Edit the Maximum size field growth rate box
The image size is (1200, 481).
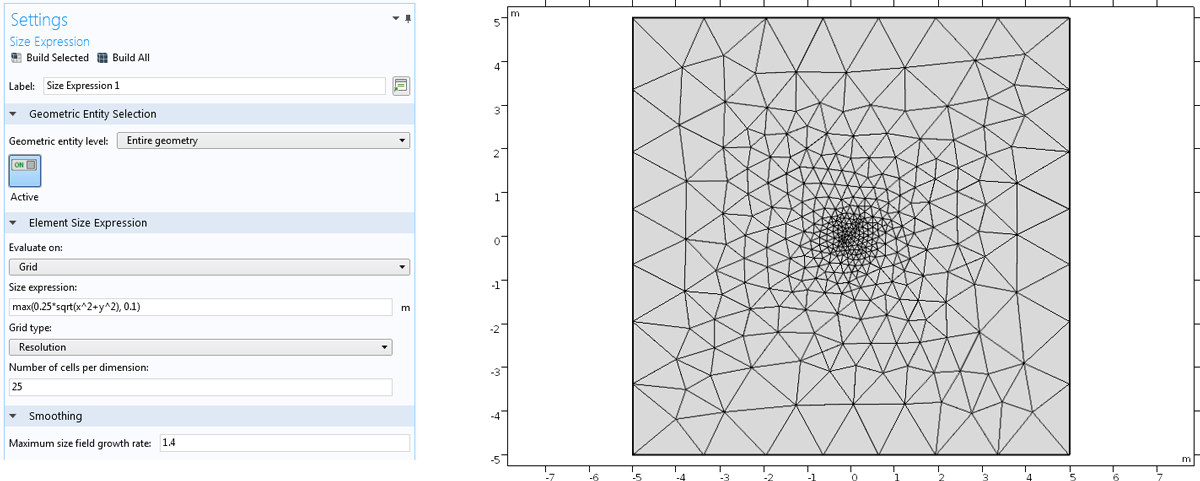pos(284,443)
